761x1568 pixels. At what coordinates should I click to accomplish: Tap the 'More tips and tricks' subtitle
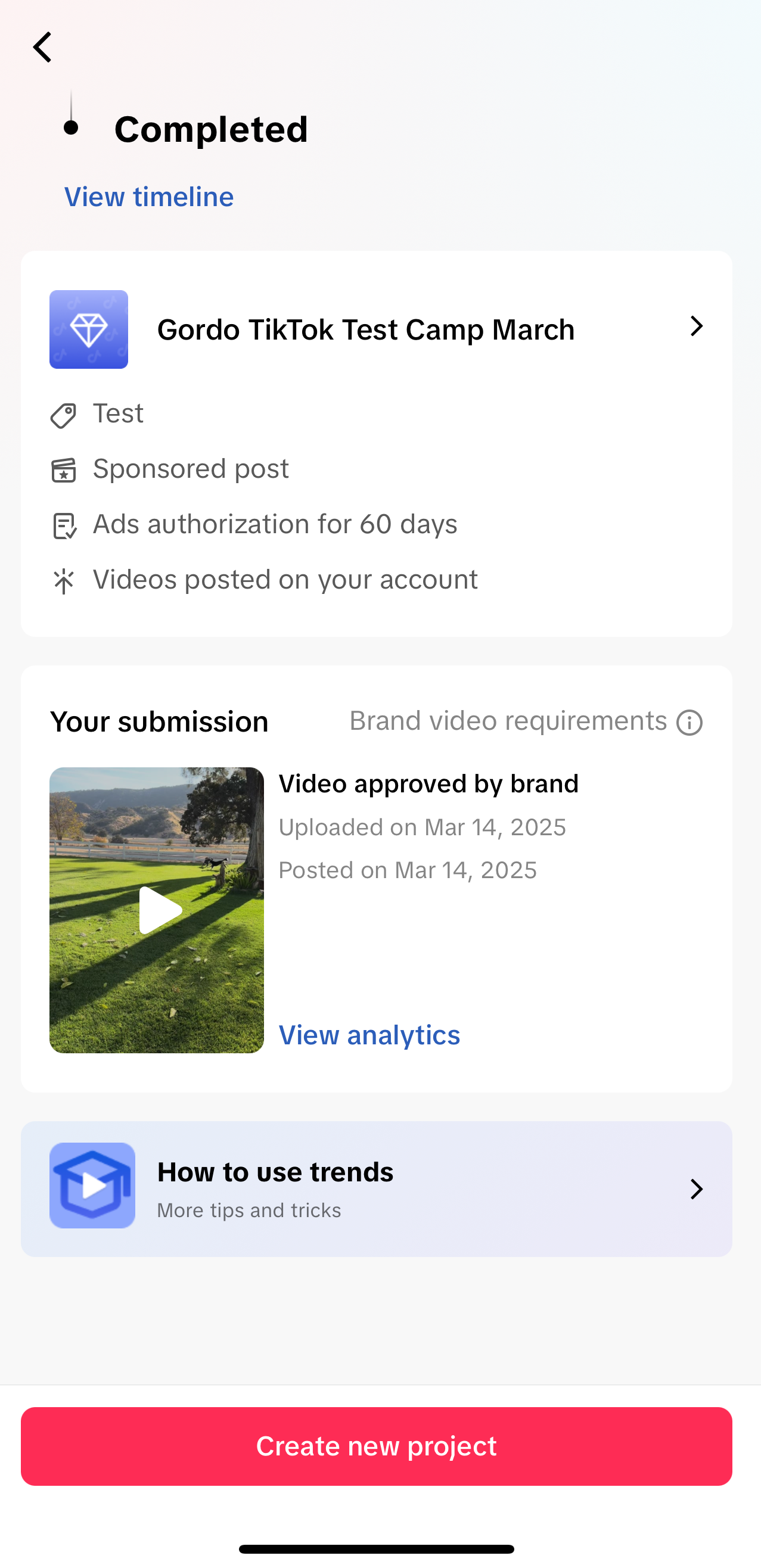(249, 1210)
